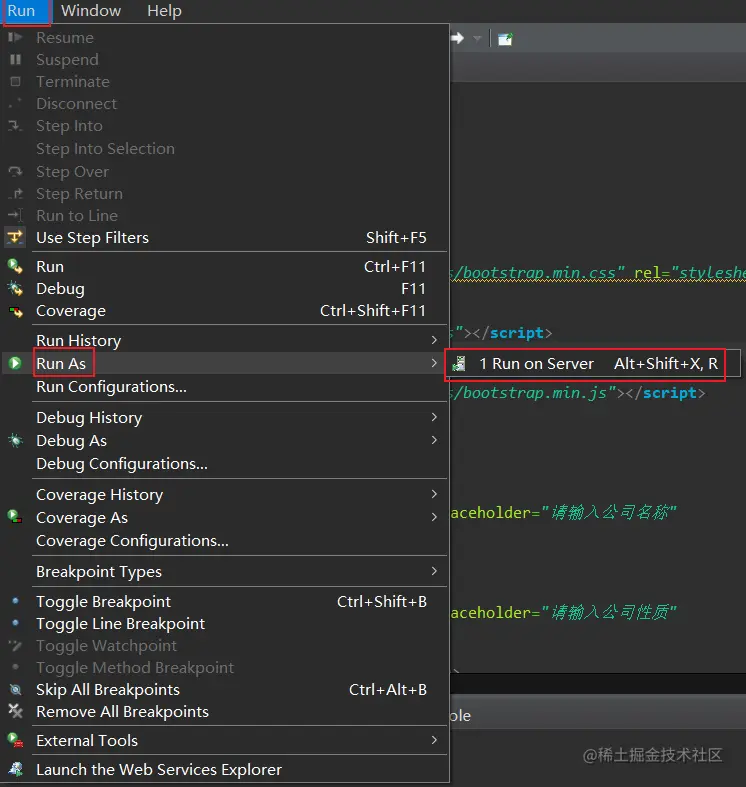The image size is (746, 787).
Task: Toggle Use Step Filters menu entry
Action: coord(226,237)
